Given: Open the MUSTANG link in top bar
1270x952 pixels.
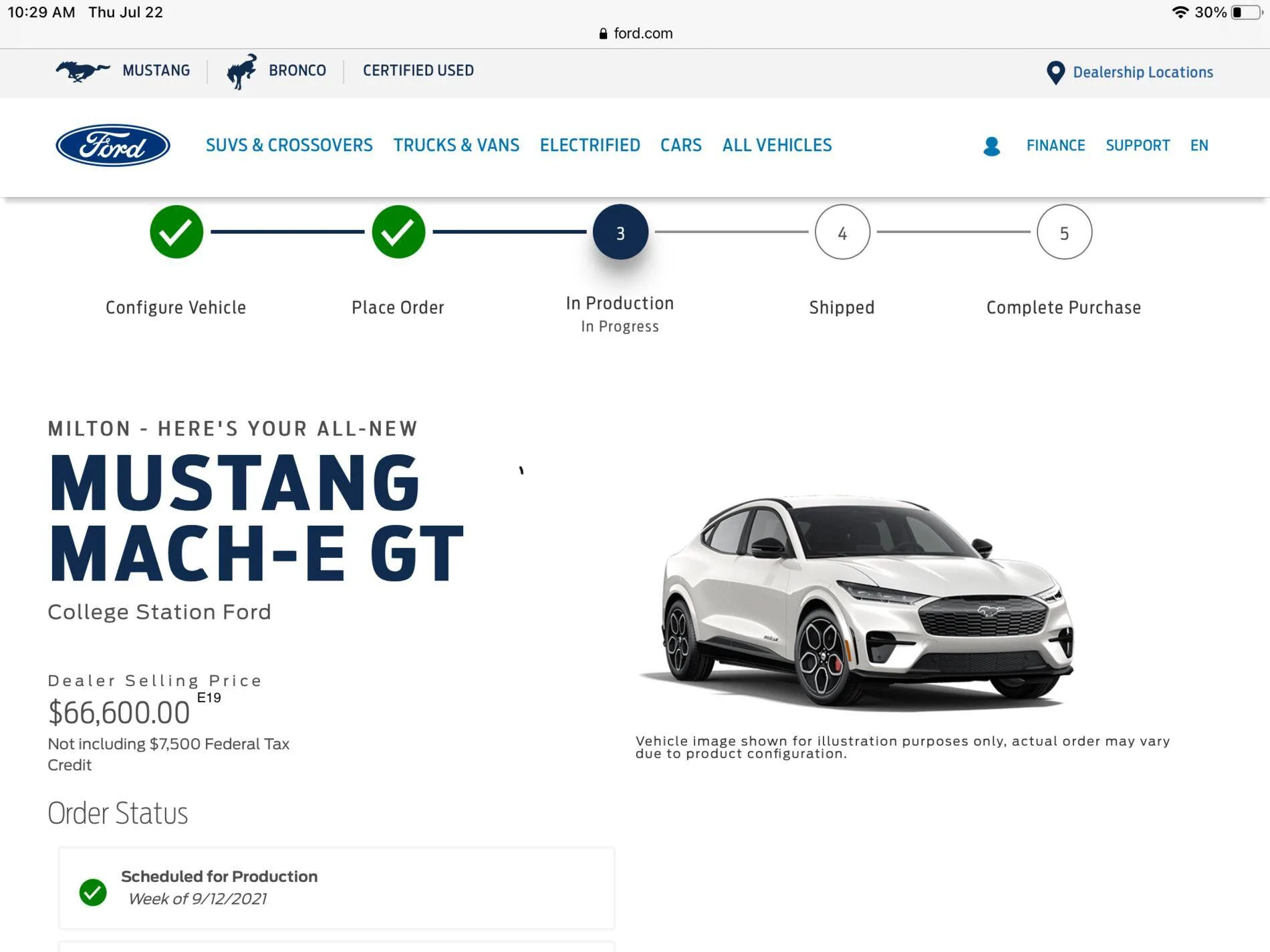Looking at the screenshot, I should [156, 71].
